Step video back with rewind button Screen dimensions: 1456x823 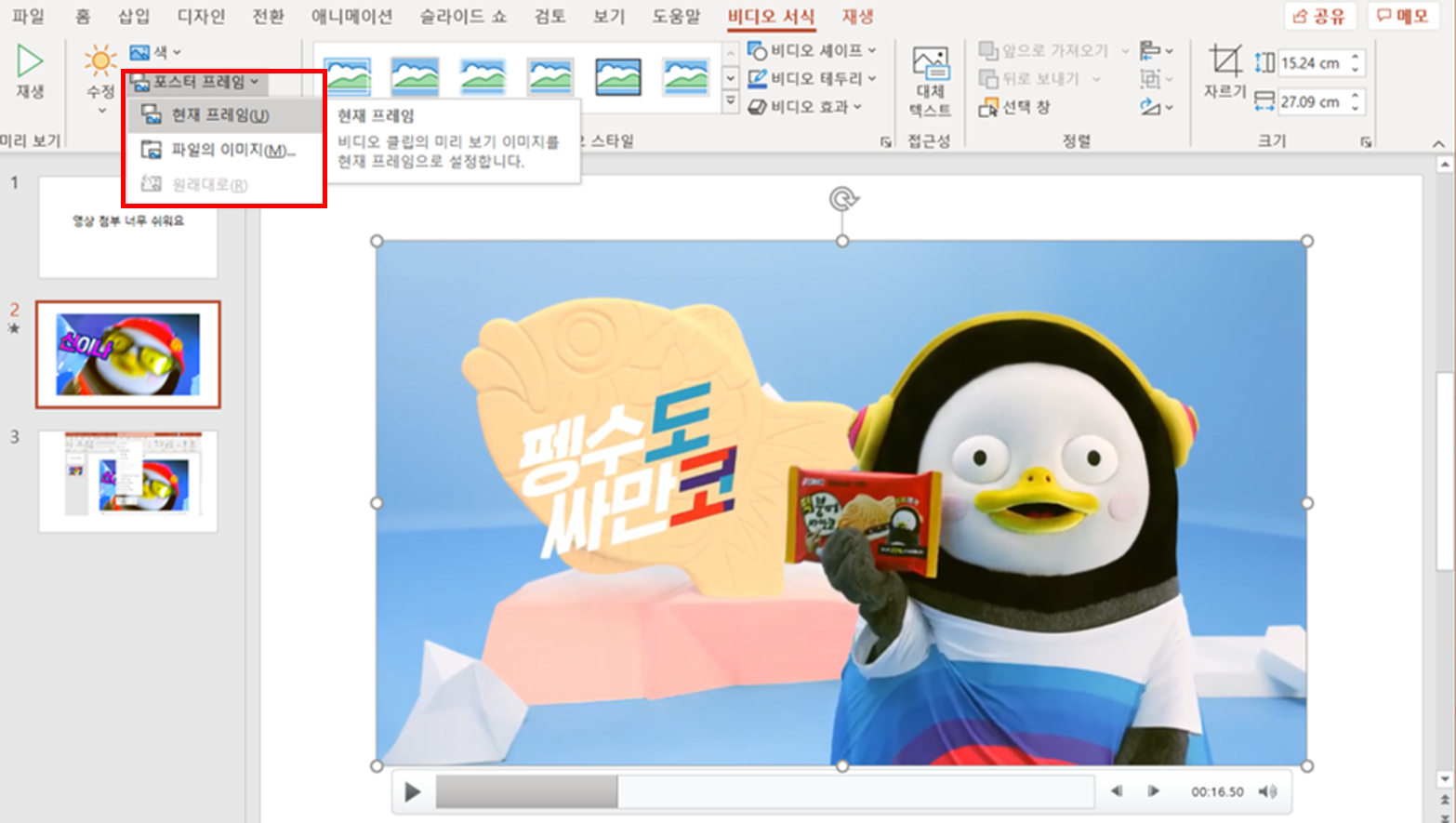click(1117, 791)
